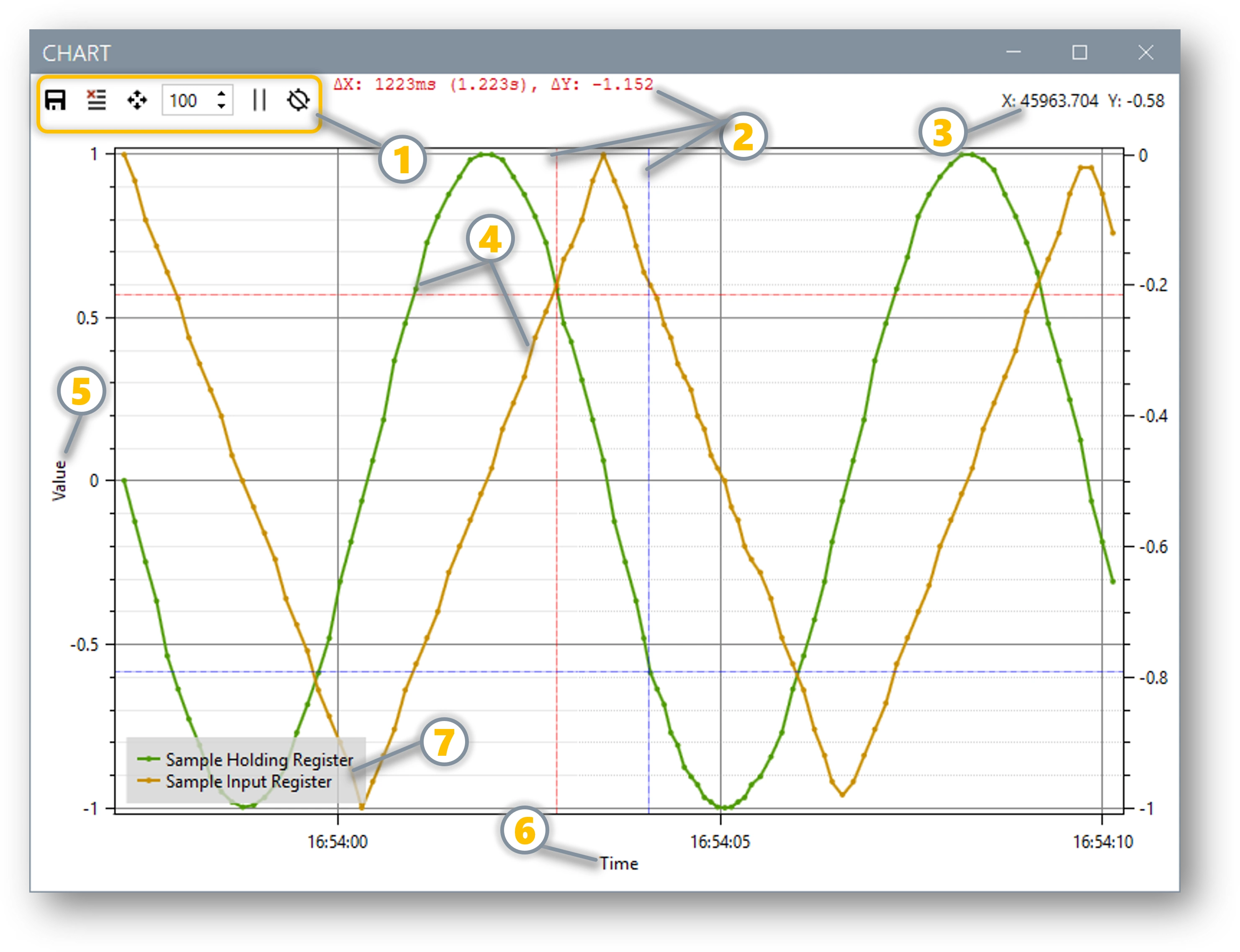Click the 16:54:05 time axis tick label
Screen dimensions: 1240x952
click(x=720, y=842)
